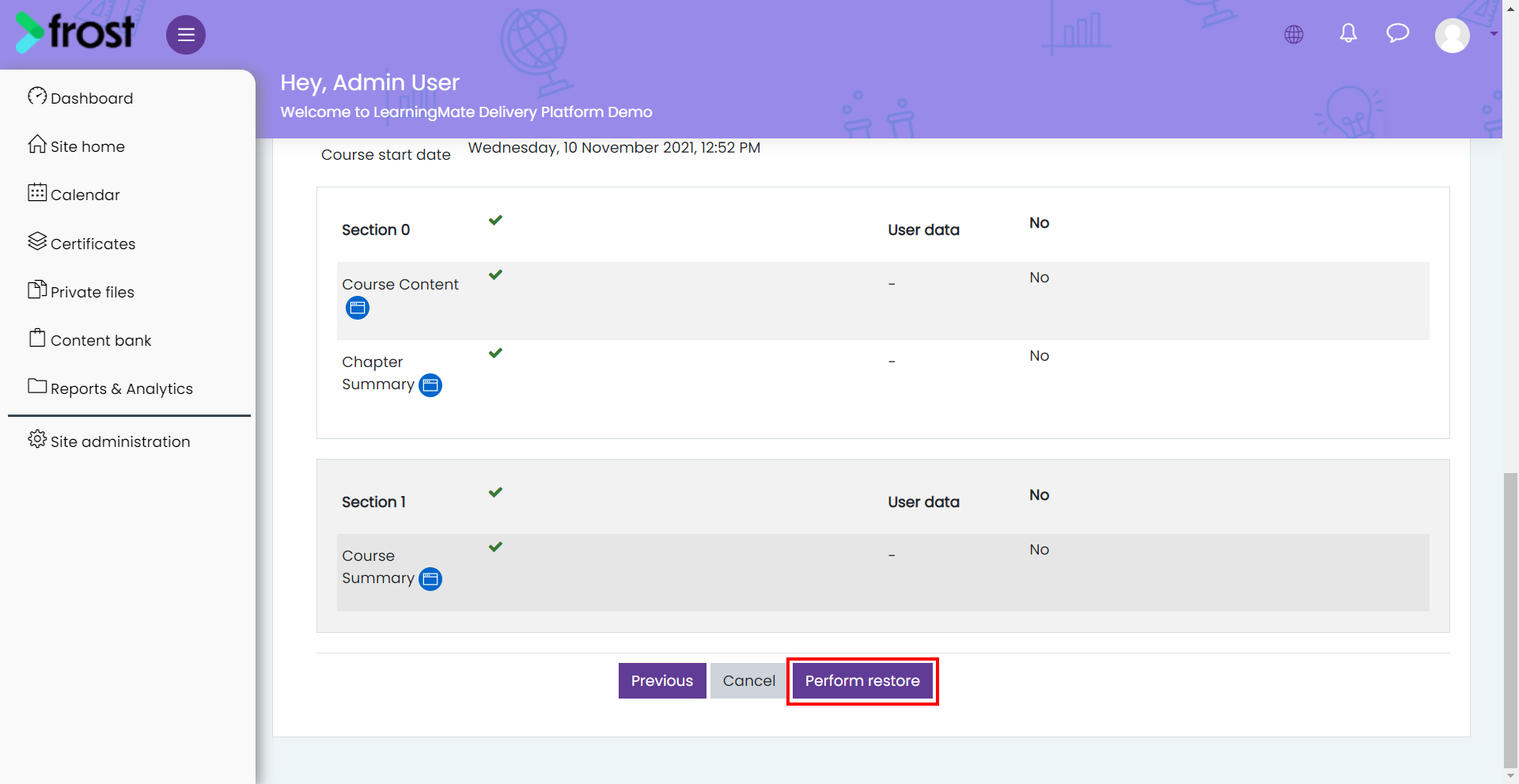Open the notifications bell
1519x784 pixels.
pyautogui.click(x=1348, y=33)
